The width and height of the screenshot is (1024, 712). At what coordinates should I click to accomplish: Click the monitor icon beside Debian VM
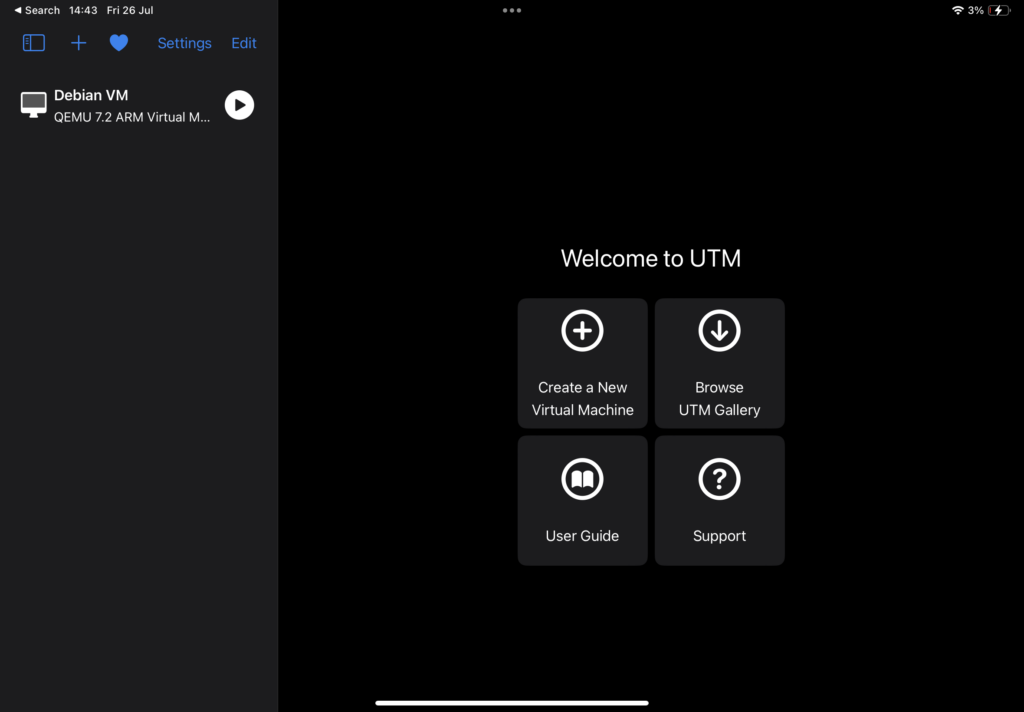point(34,105)
